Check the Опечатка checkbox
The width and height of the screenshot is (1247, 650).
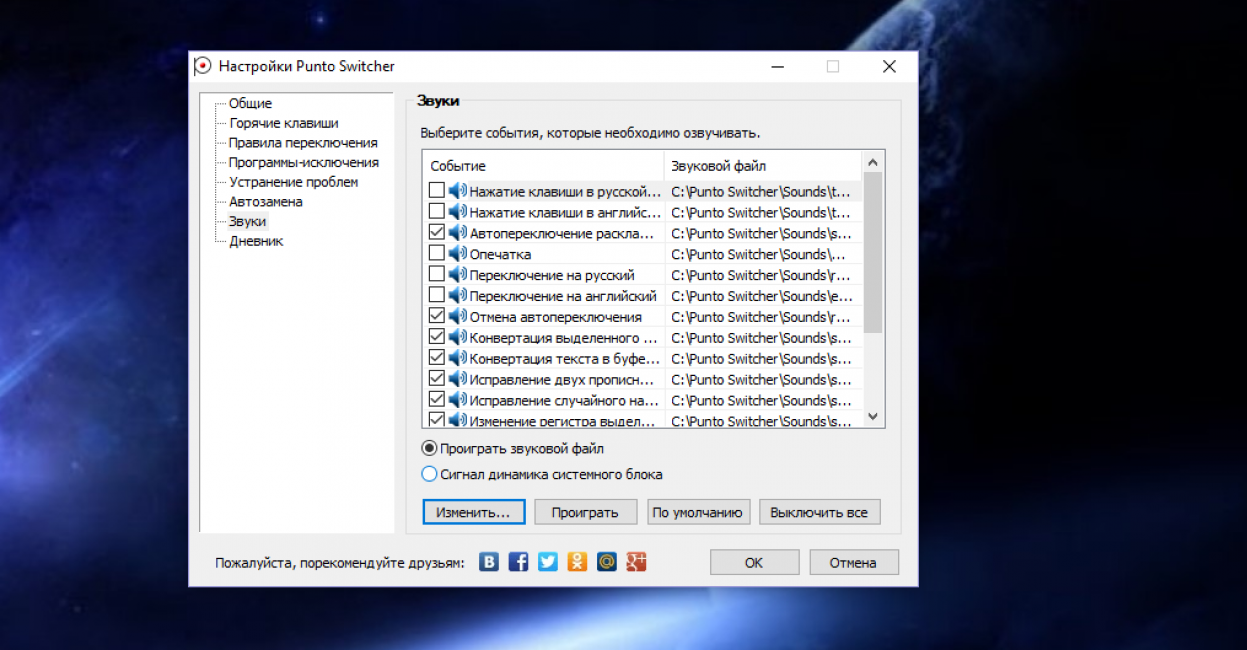pyautogui.click(x=437, y=254)
